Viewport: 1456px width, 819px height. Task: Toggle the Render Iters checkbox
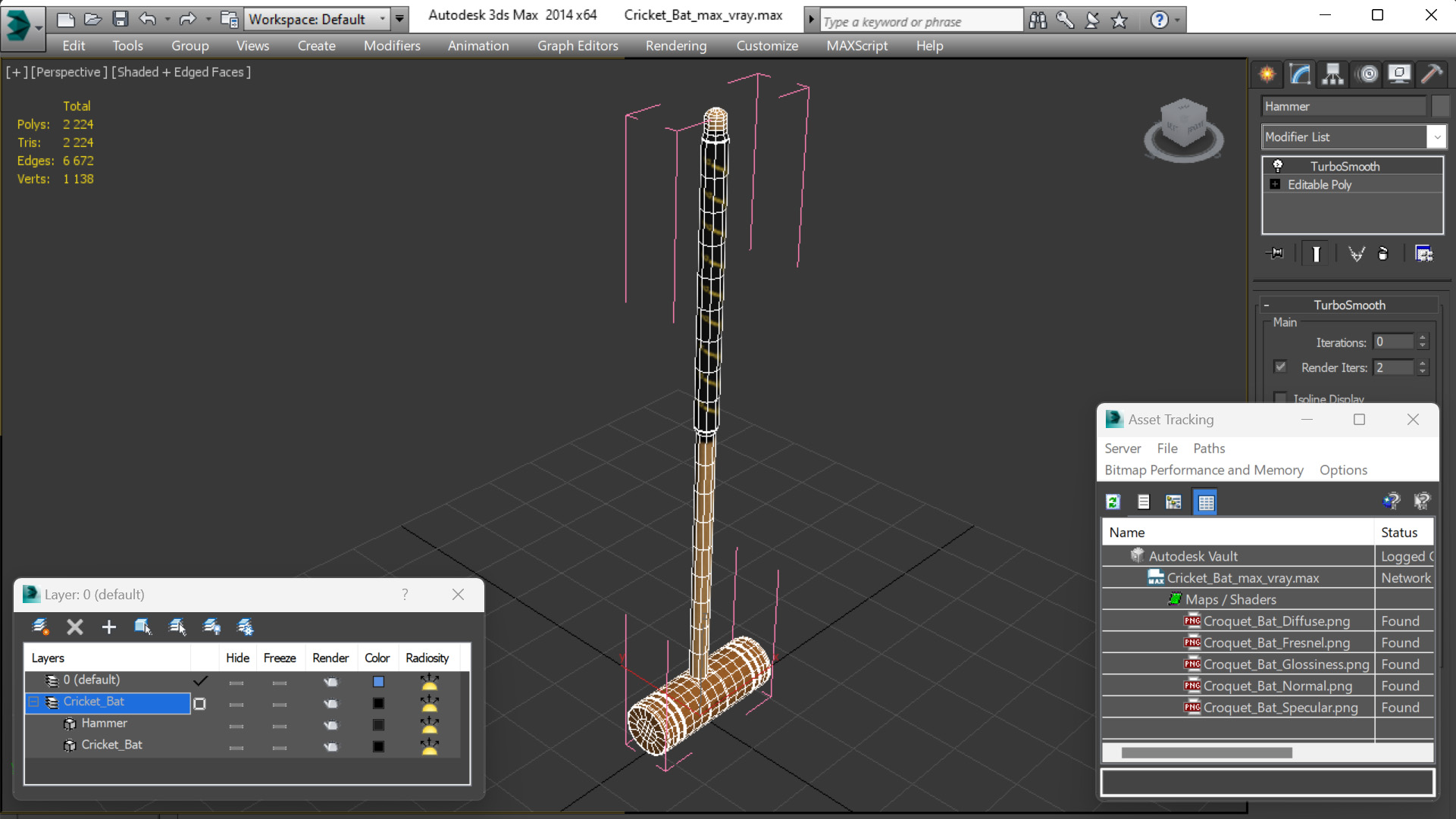tap(1280, 367)
